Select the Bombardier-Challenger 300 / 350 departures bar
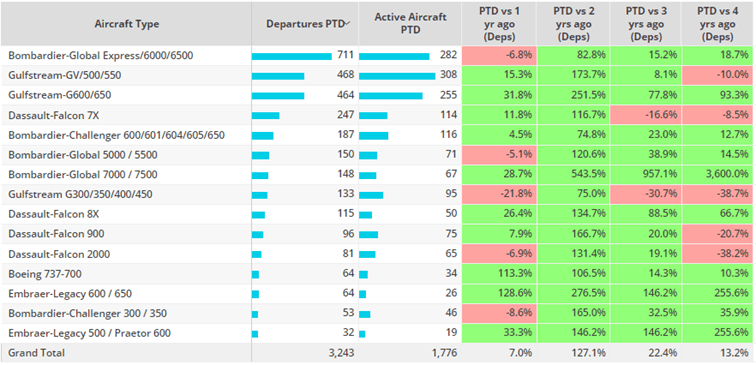This screenshot has height=365, width=756. pos(255,314)
